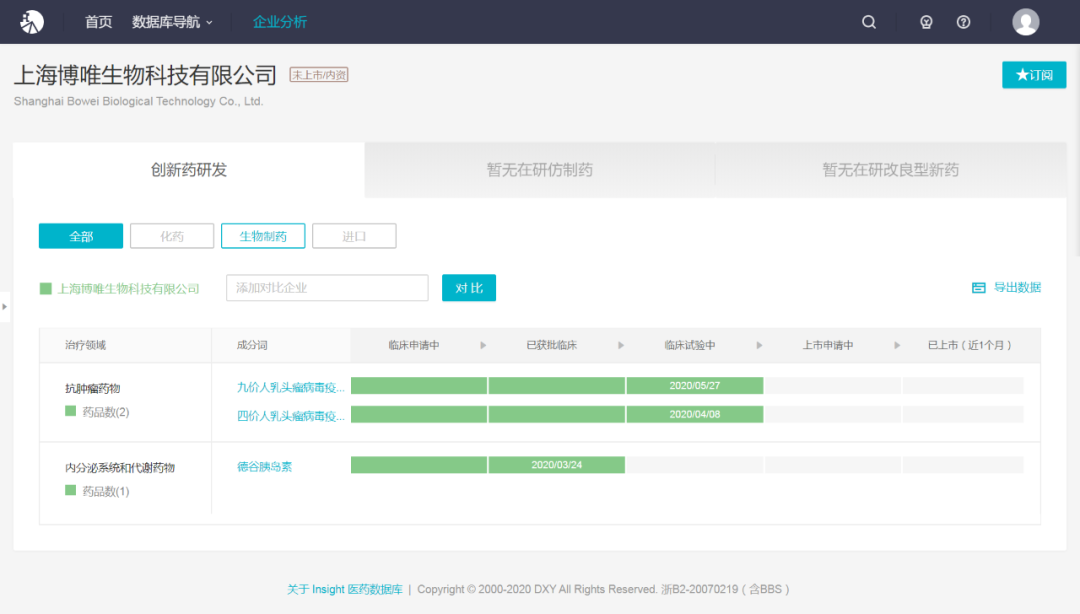
Task: Click the 订阅 subscribe button
Action: click(x=1034, y=75)
